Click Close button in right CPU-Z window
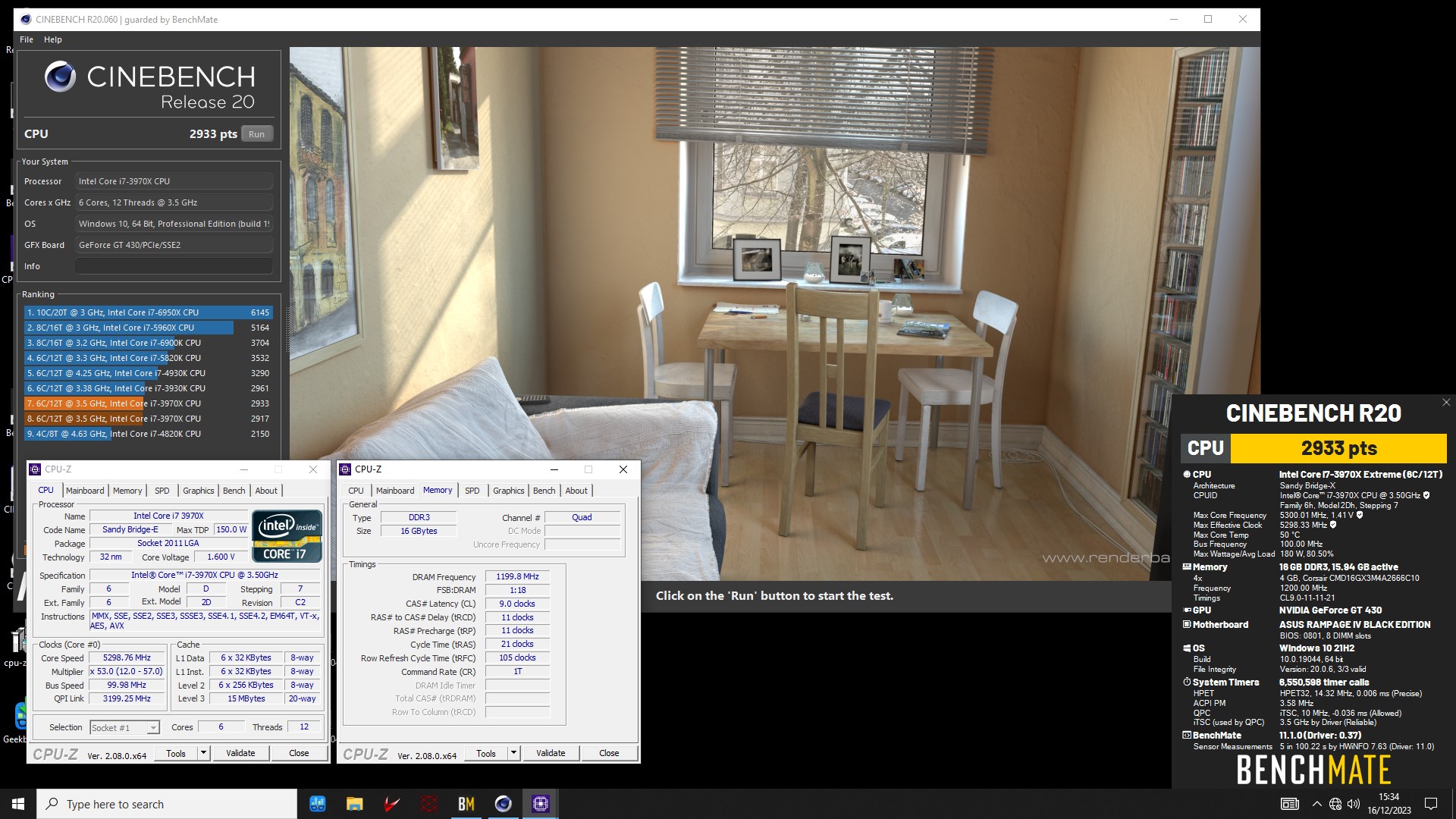The image size is (1456, 819). tap(609, 753)
